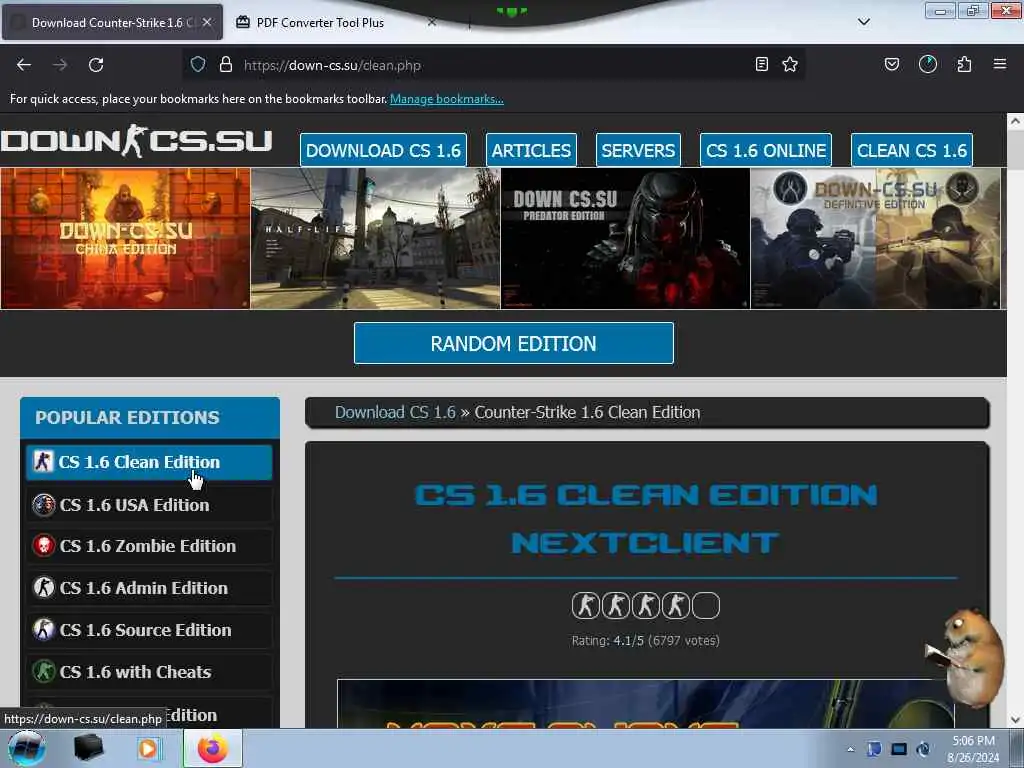Click the Source Edition soldier icon
Viewport: 1024px width, 768px height.
(44, 630)
